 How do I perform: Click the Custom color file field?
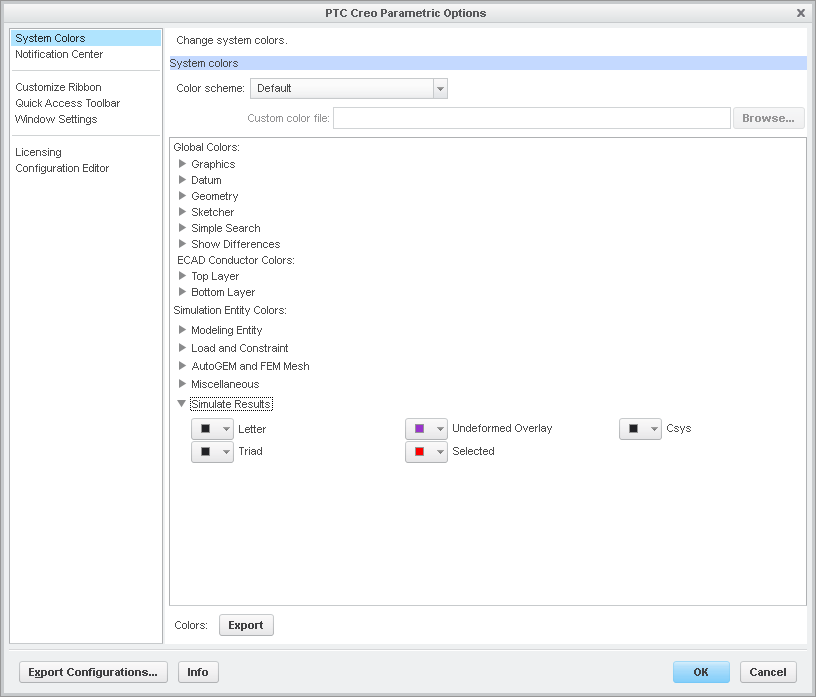coord(532,118)
